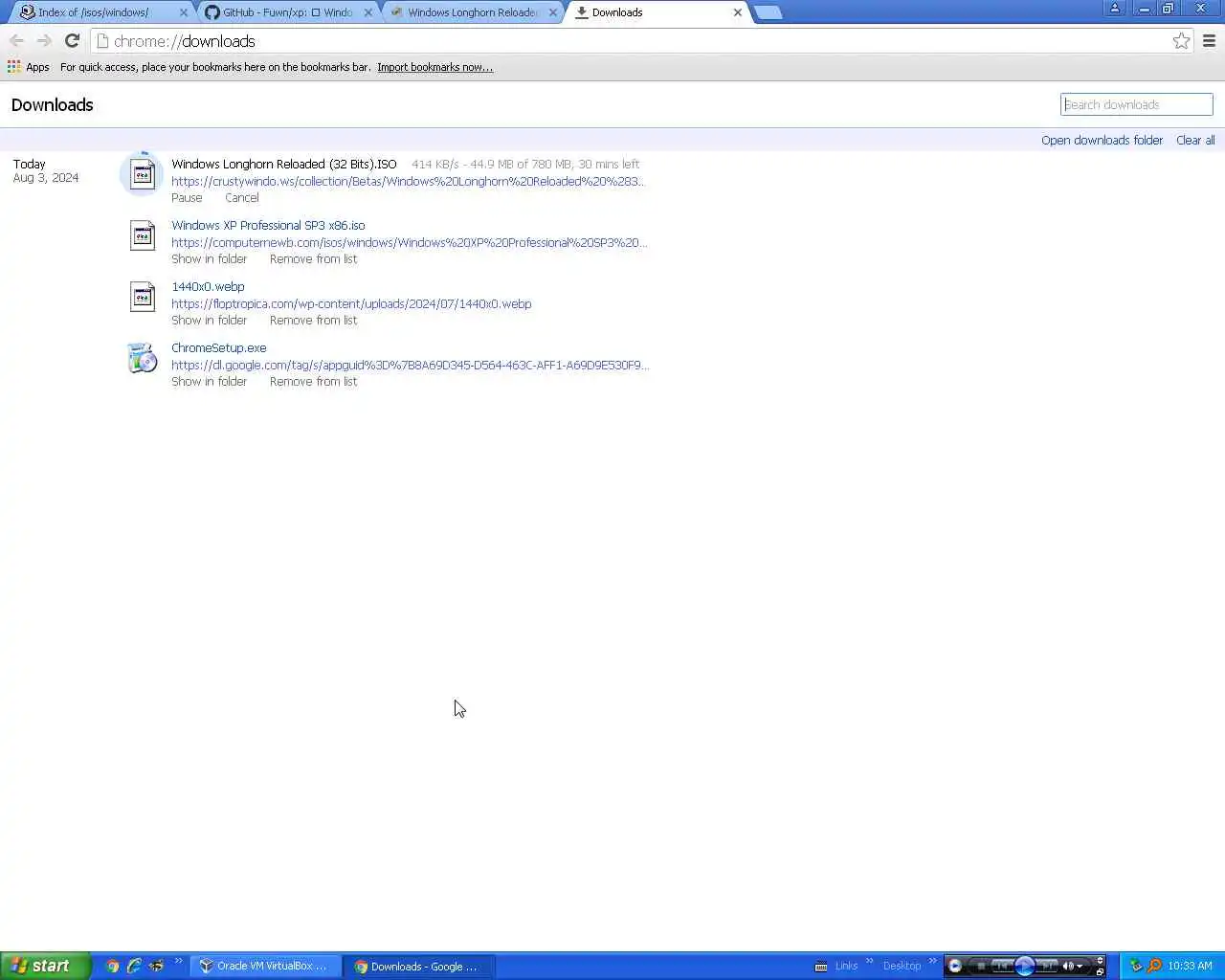Close the Downloads tab

pyautogui.click(x=738, y=12)
